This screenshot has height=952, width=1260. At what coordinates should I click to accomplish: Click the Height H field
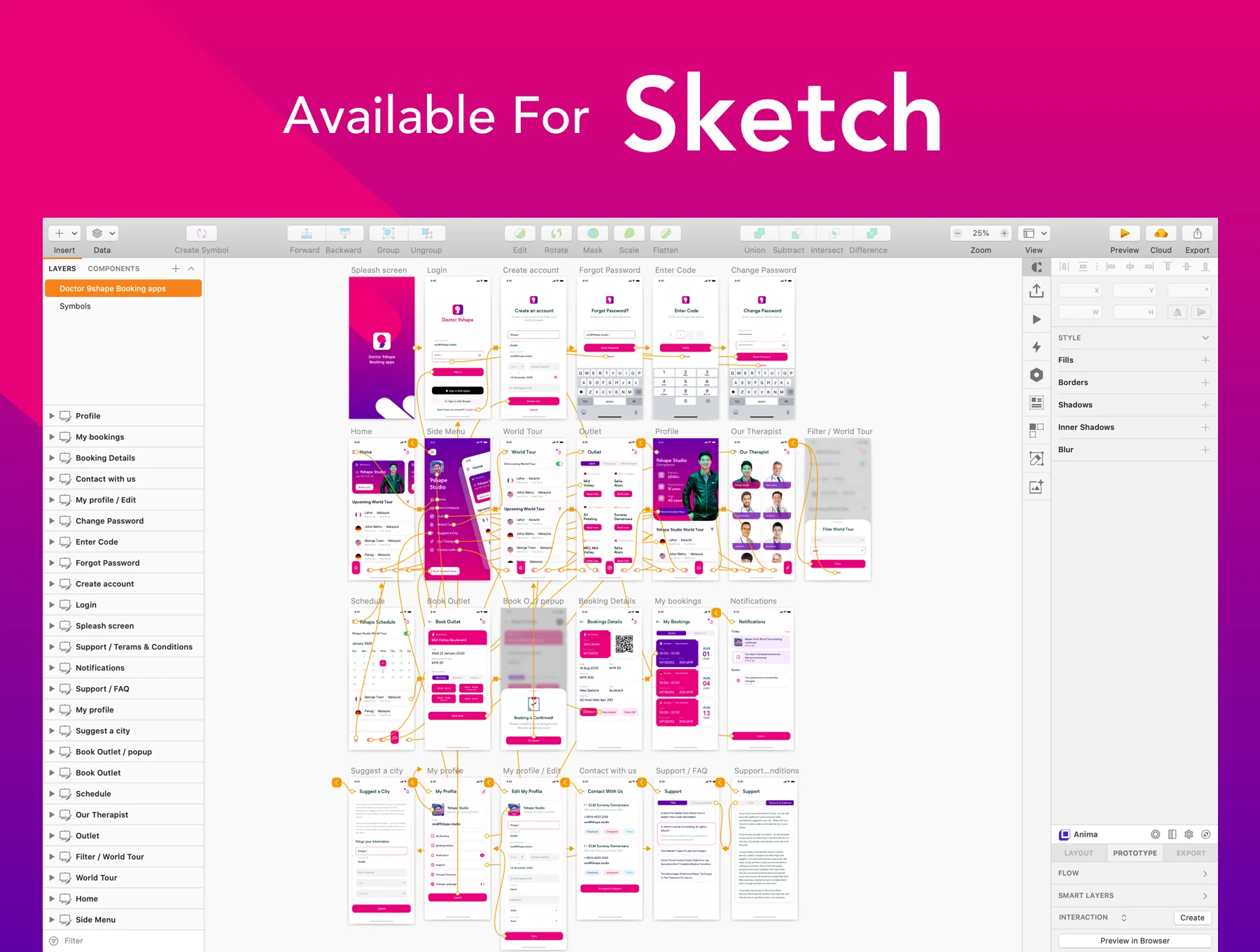(1135, 312)
